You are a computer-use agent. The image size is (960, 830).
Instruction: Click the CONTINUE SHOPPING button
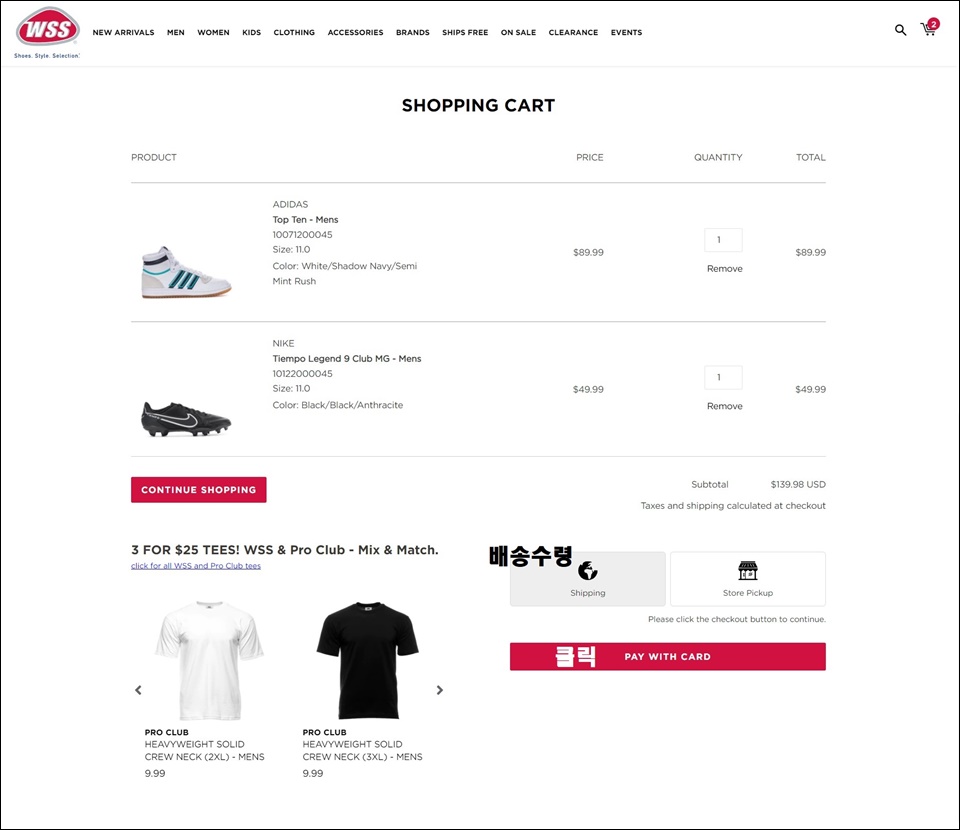pos(198,490)
